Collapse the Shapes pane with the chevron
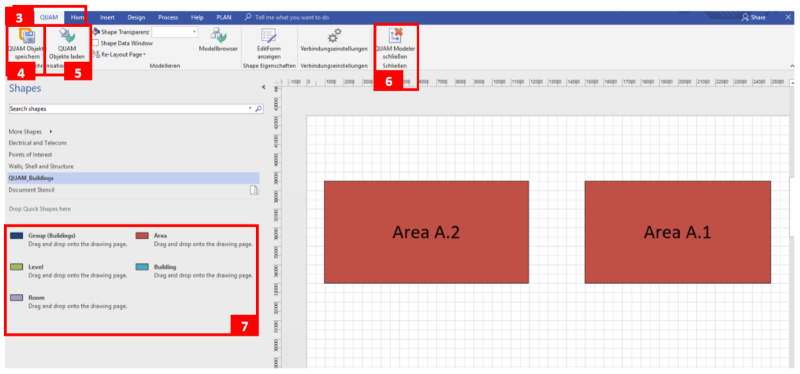800x374 pixels. 263,87
